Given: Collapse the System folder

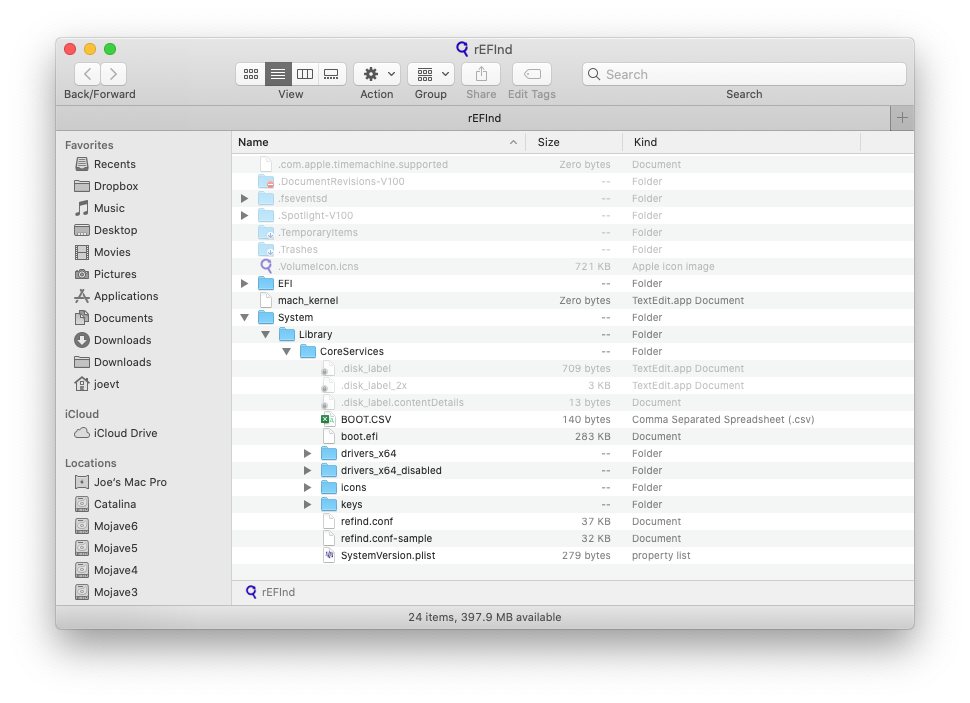Looking at the screenshot, I should coord(244,317).
